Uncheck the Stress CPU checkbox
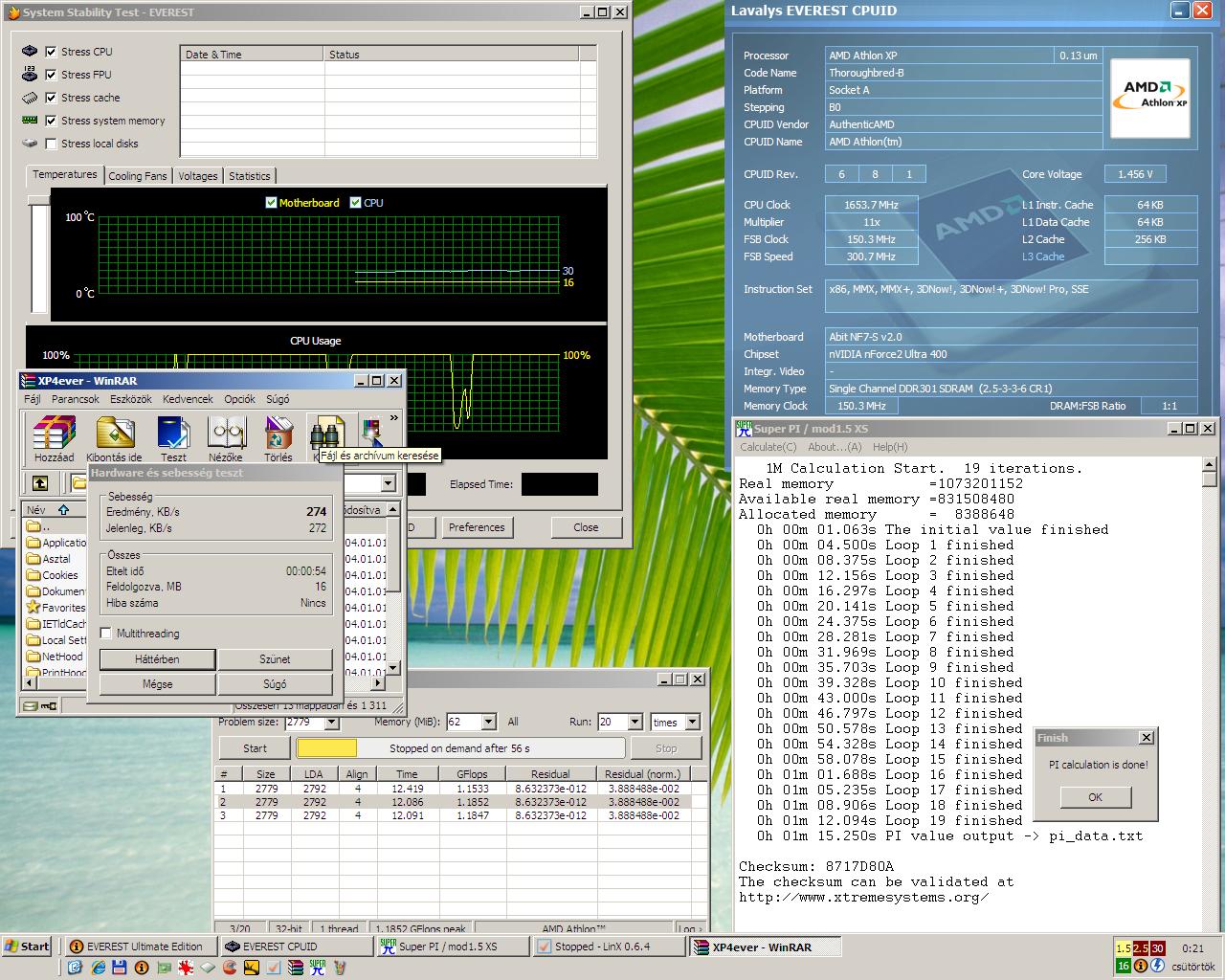The image size is (1225, 980). coord(52,51)
